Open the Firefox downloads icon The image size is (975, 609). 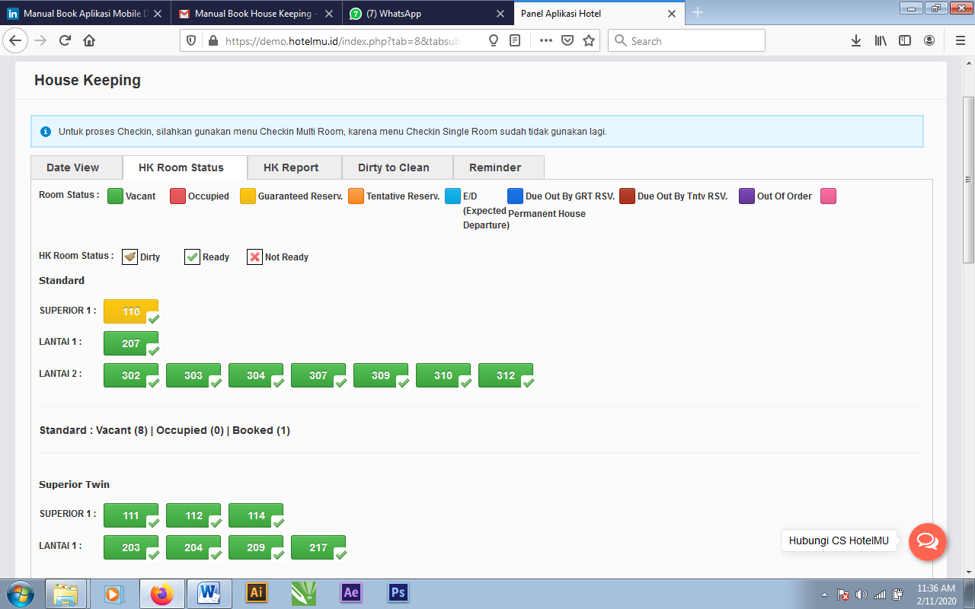[856, 41]
